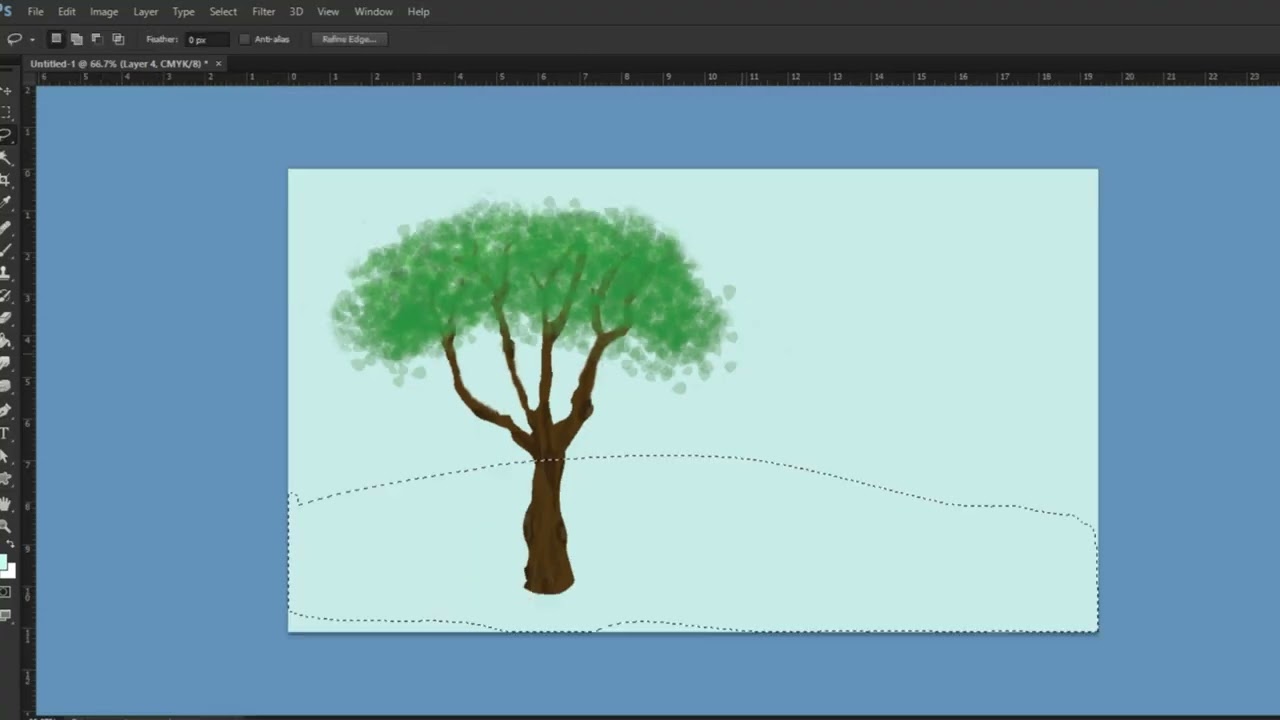Select the Crop tool
The image size is (1280, 720).
click(x=5, y=180)
